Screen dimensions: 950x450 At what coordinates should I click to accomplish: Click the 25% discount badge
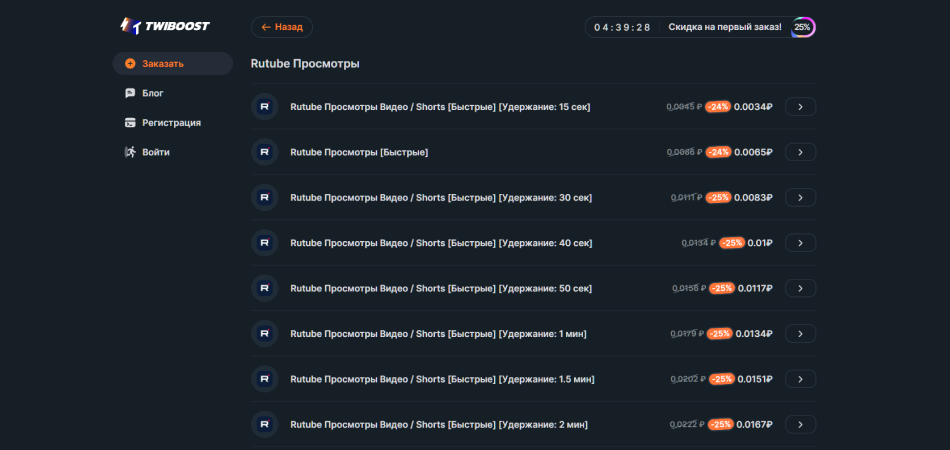click(x=803, y=27)
